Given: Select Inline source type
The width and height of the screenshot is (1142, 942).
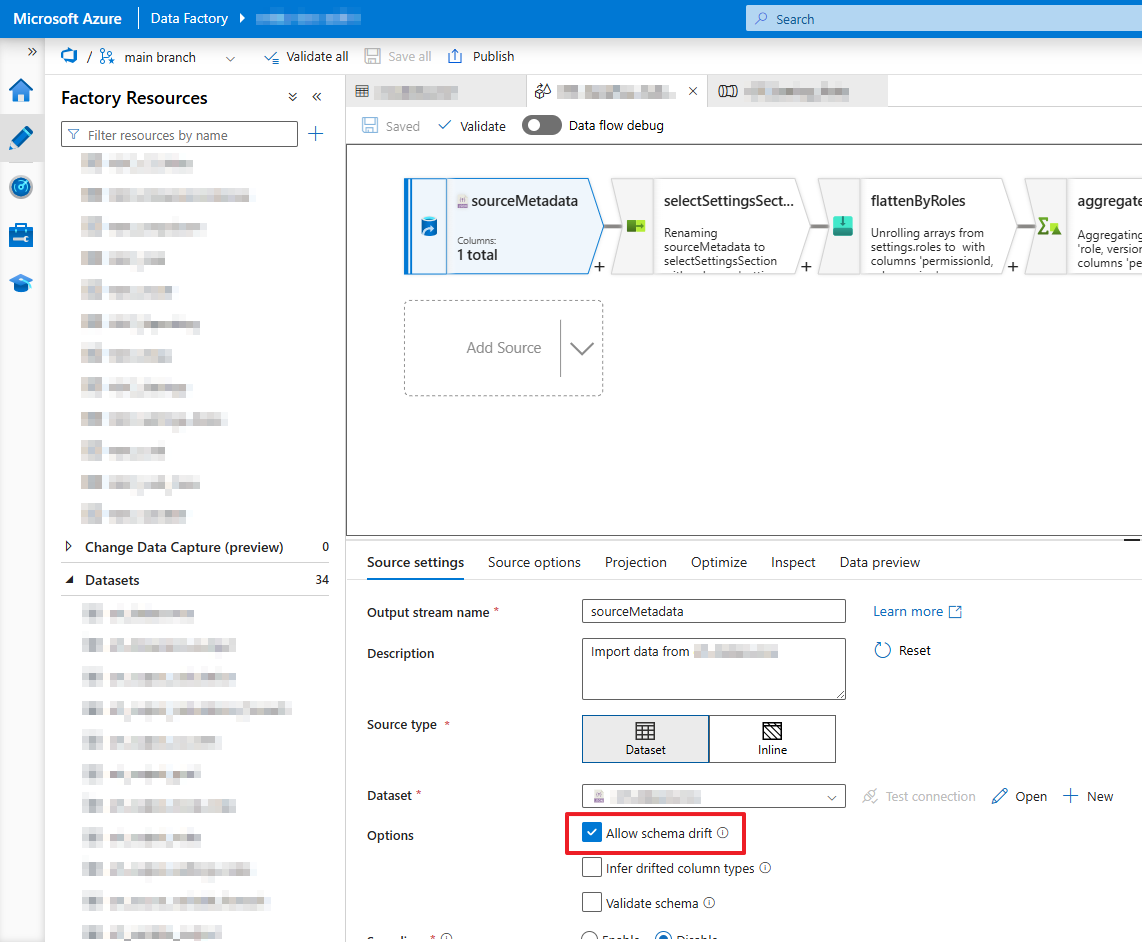Looking at the screenshot, I should (772, 739).
